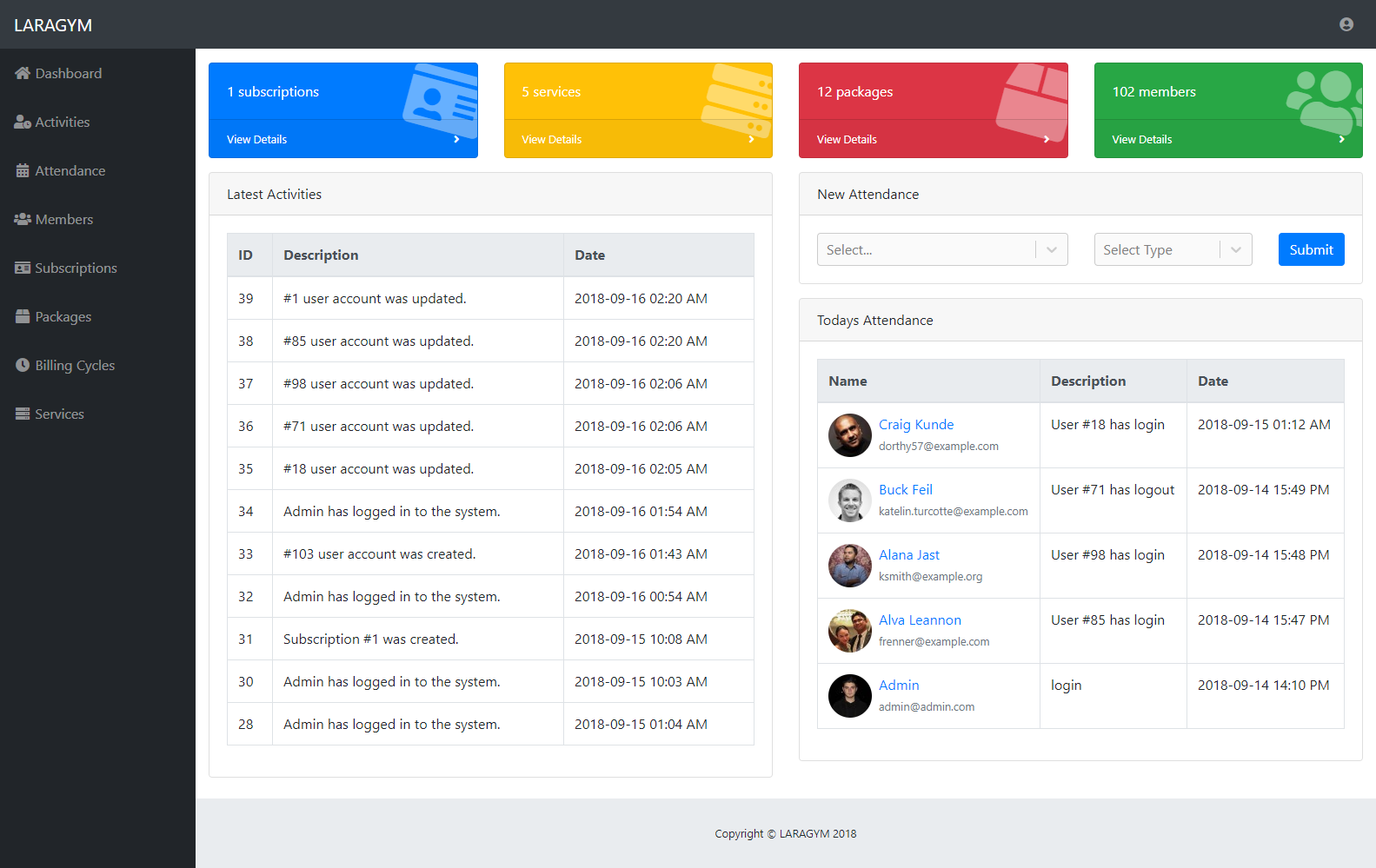Click the arrow icon on subscriptions card
This screenshot has width=1376, height=868.
tap(456, 139)
